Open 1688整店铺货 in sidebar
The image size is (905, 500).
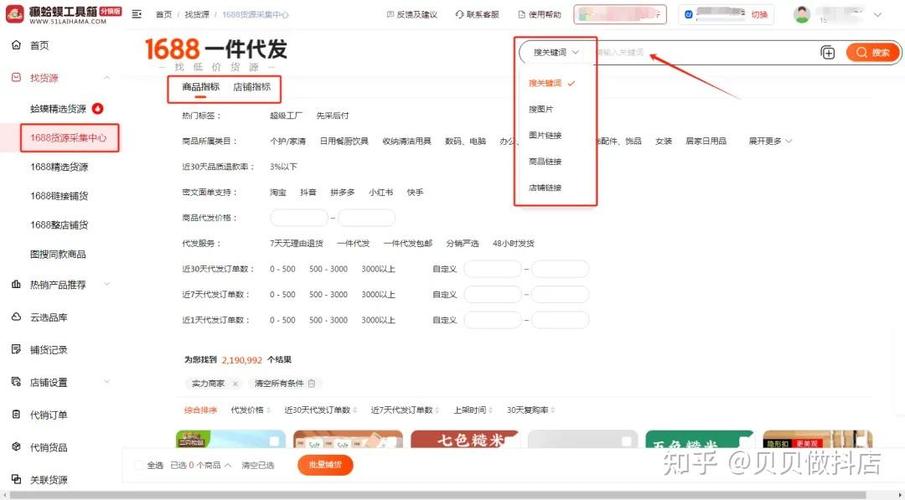coord(59,225)
